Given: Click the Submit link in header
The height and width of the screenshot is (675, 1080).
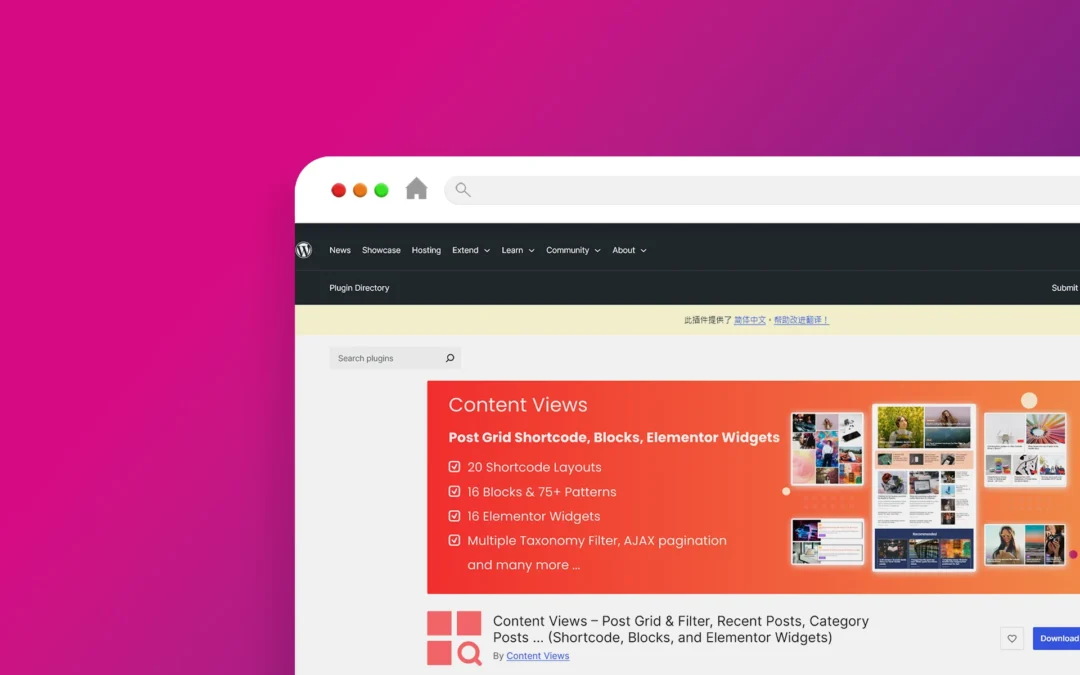Looking at the screenshot, I should (x=1065, y=288).
